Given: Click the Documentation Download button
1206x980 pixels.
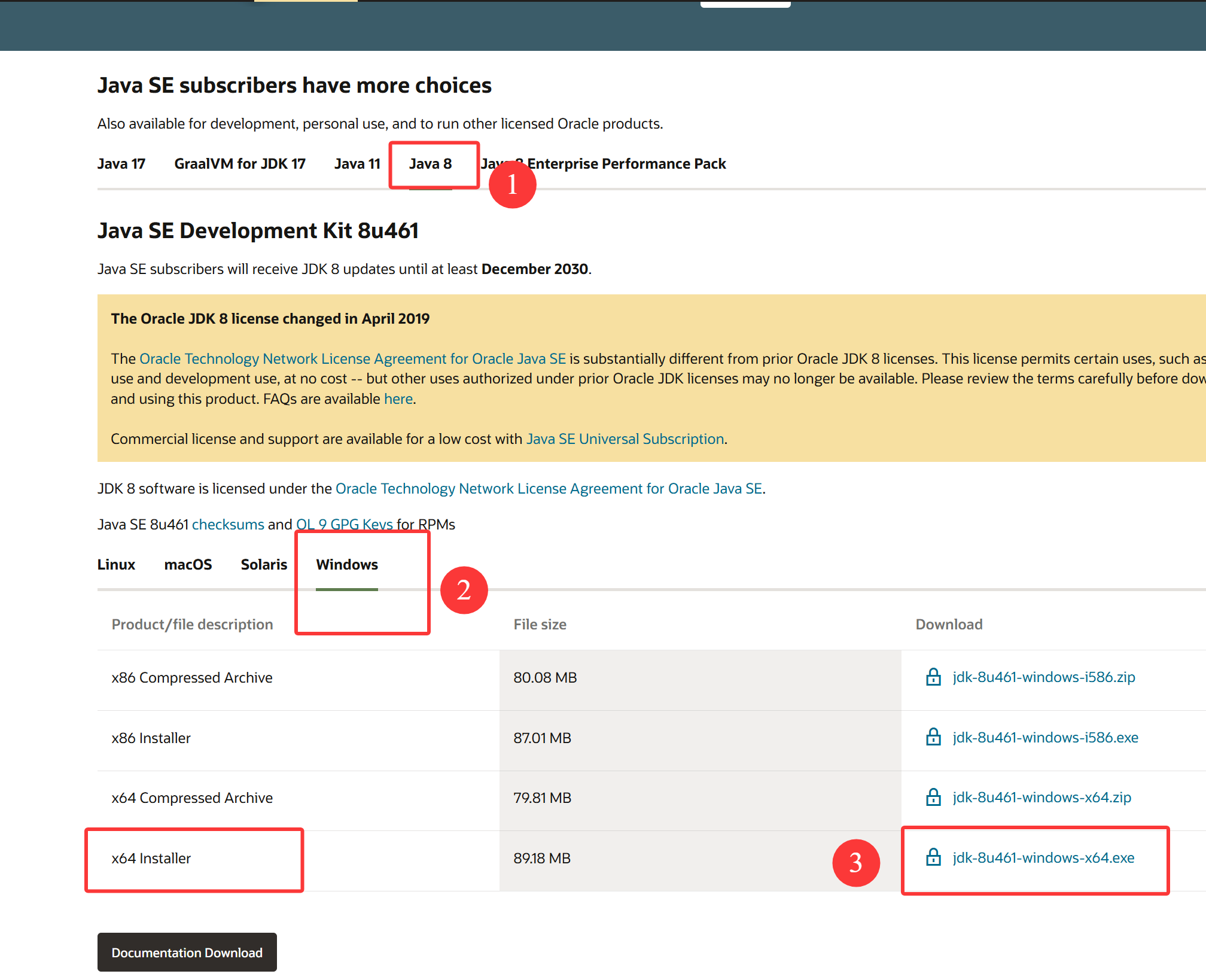Looking at the screenshot, I should pos(187,952).
